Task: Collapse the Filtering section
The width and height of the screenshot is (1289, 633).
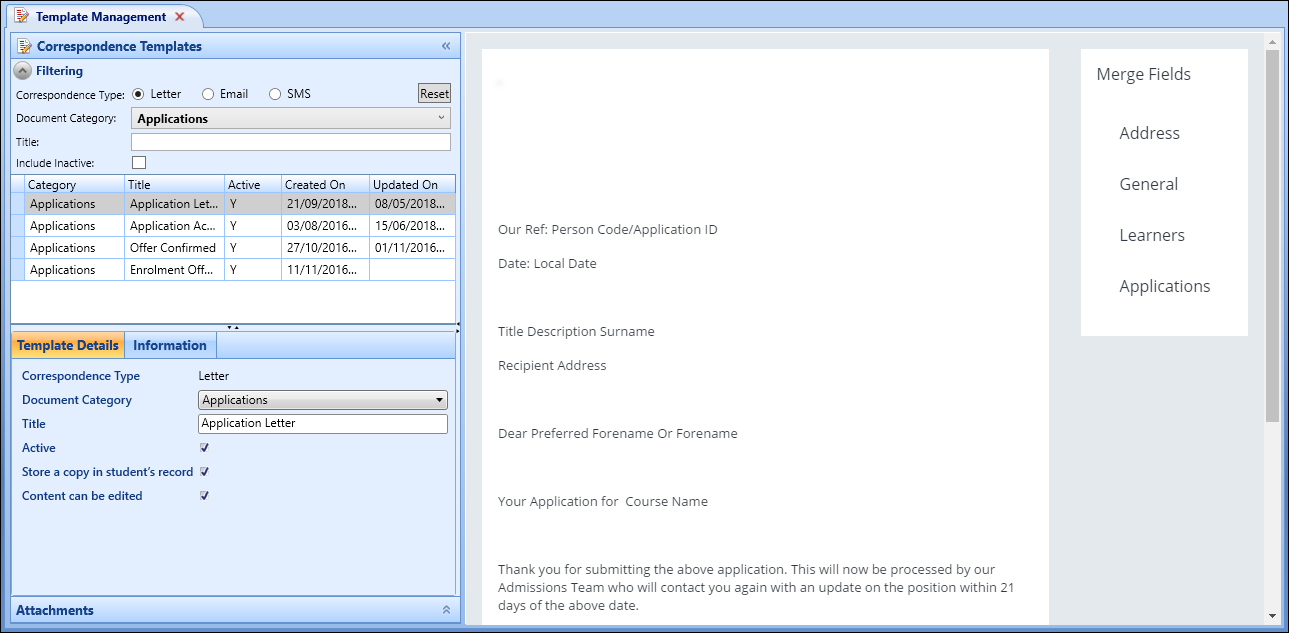Action: 22,71
